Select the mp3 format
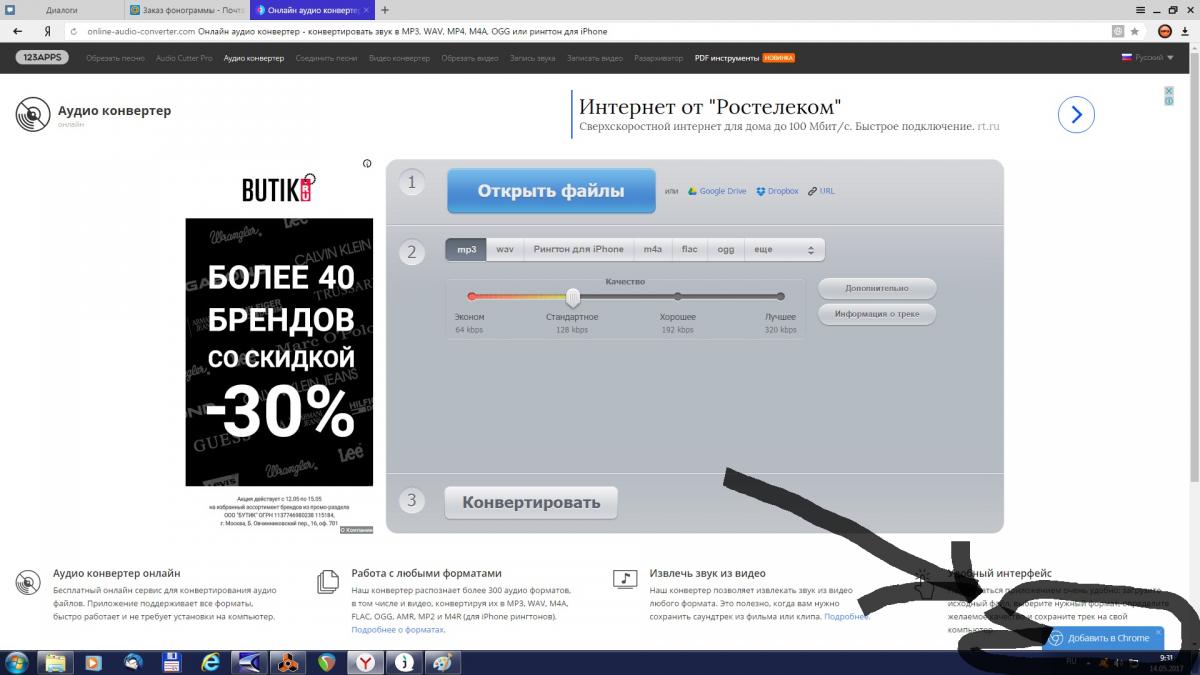1200x675 pixels. [x=466, y=249]
